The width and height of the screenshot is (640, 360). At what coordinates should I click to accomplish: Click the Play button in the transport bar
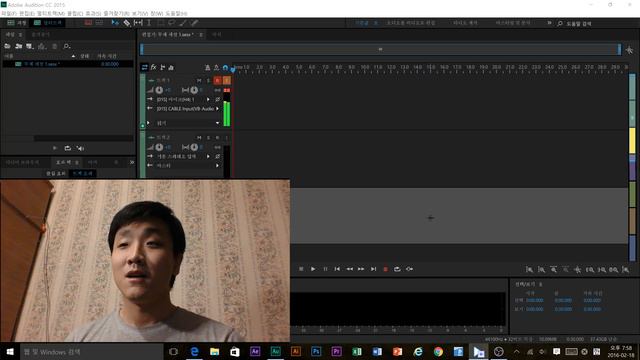(x=313, y=269)
